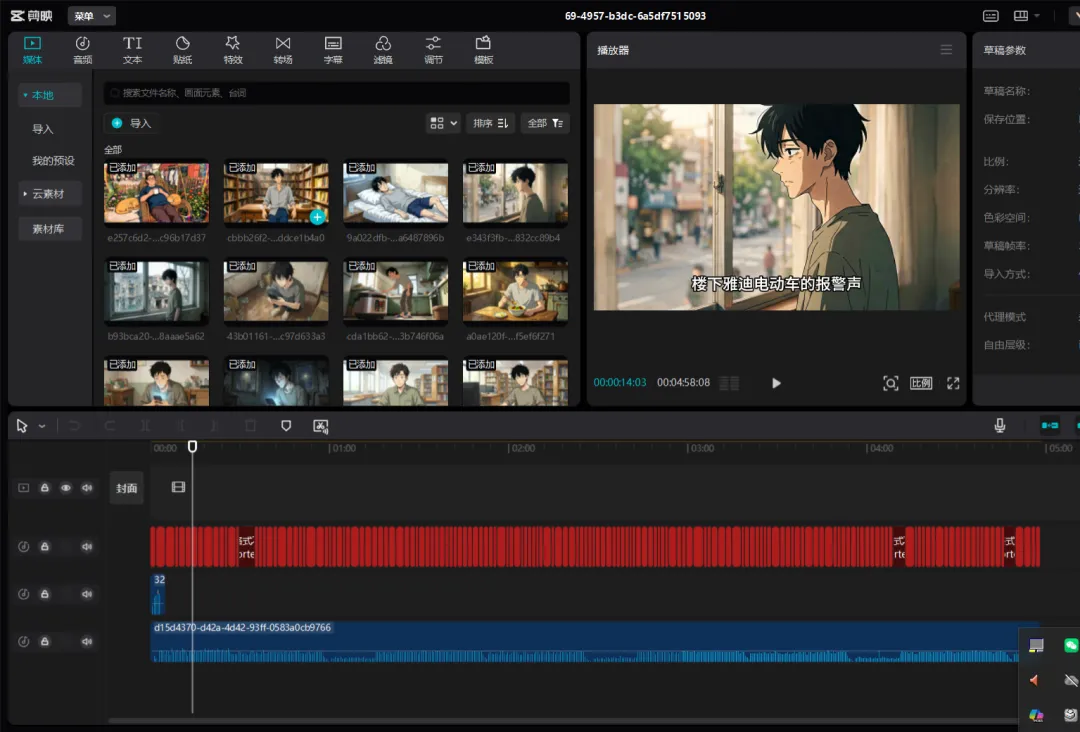Mute the red audio clips track

[x=87, y=546]
